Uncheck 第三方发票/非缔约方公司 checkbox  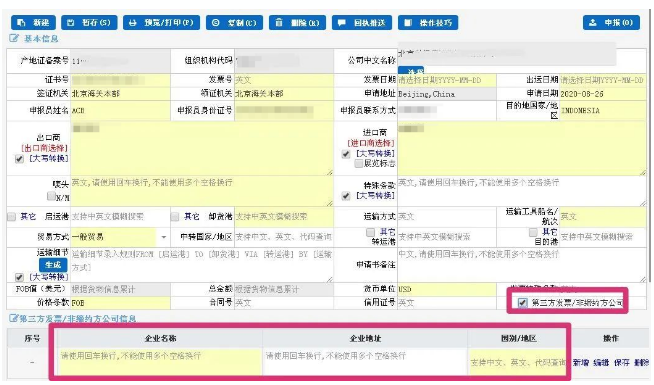click(x=522, y=303)
